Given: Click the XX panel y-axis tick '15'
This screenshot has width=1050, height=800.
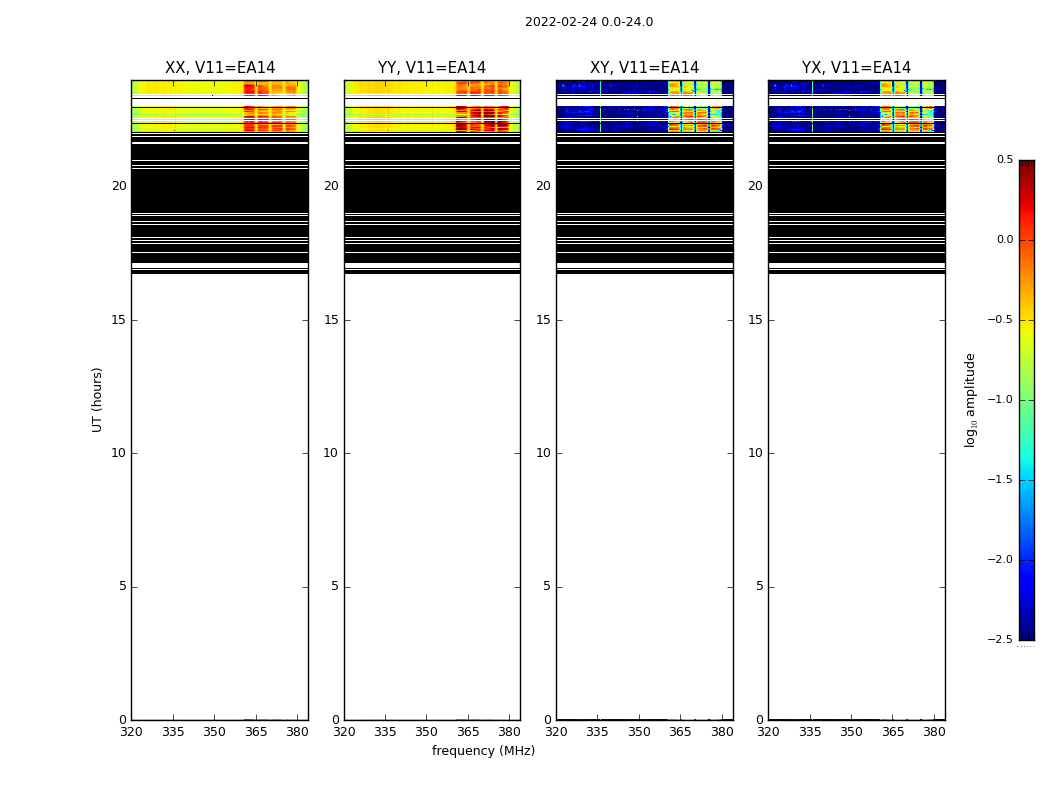Looking at the screenshot, I should point(119,320).
